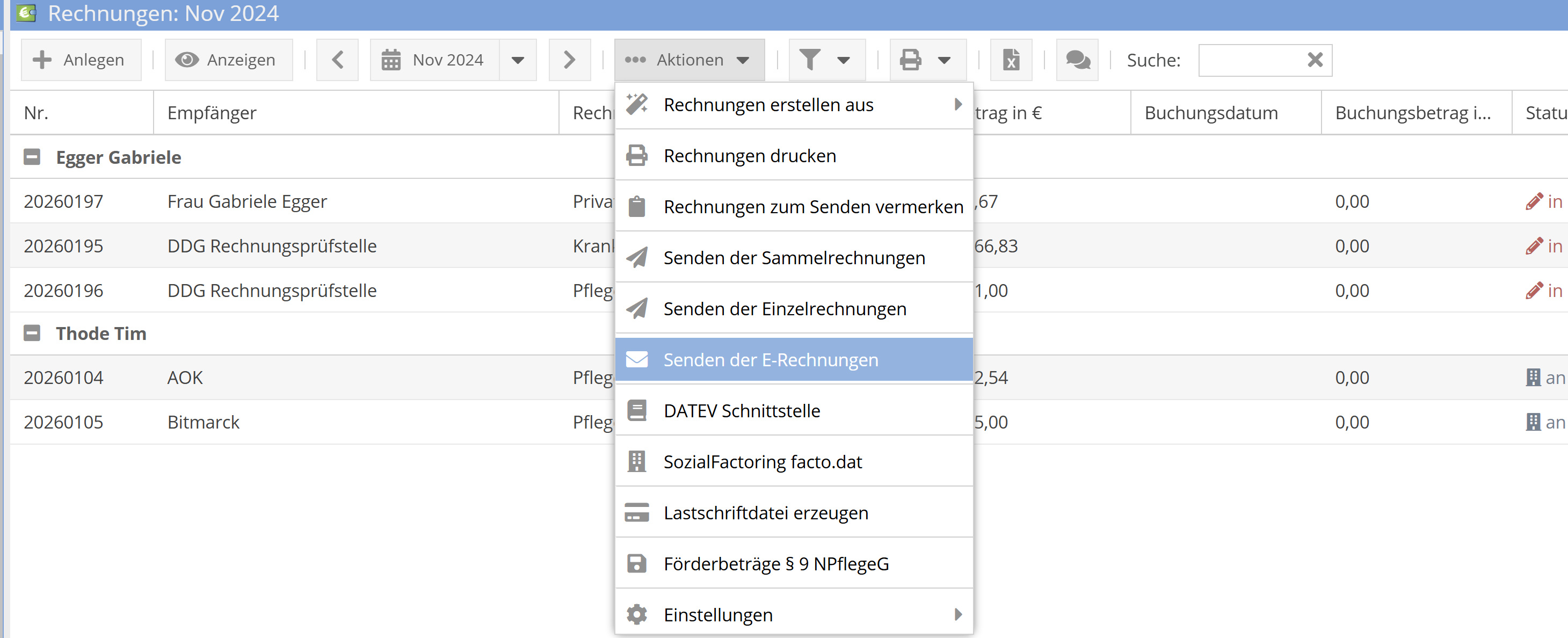Open the Excel export icon

(x=1011, y=60)
